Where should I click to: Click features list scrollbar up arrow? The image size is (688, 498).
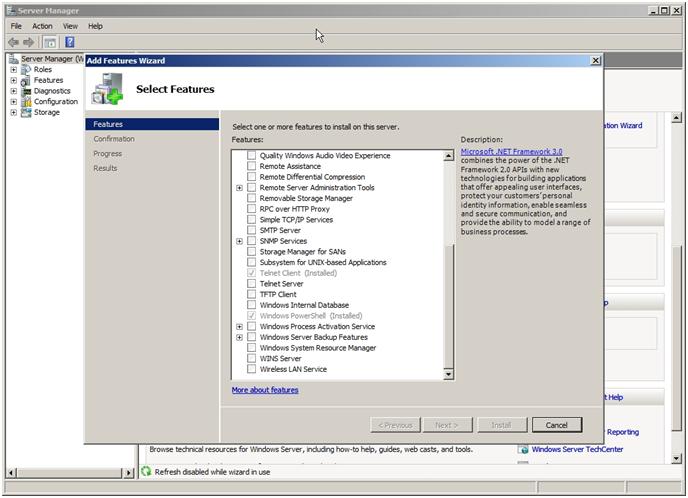[448, 156]
